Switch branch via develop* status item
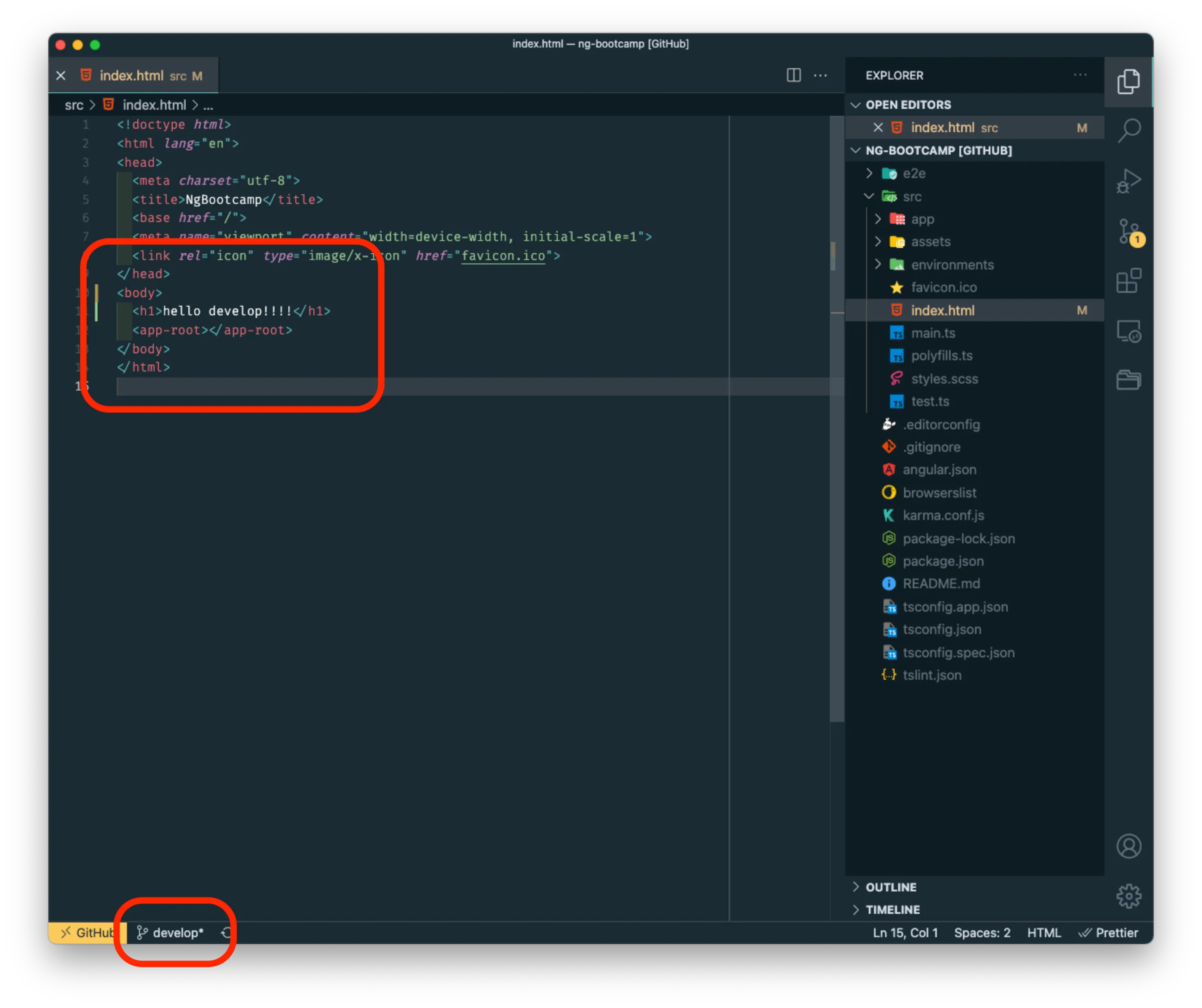1202x1008 pixels. click(170, 932)
